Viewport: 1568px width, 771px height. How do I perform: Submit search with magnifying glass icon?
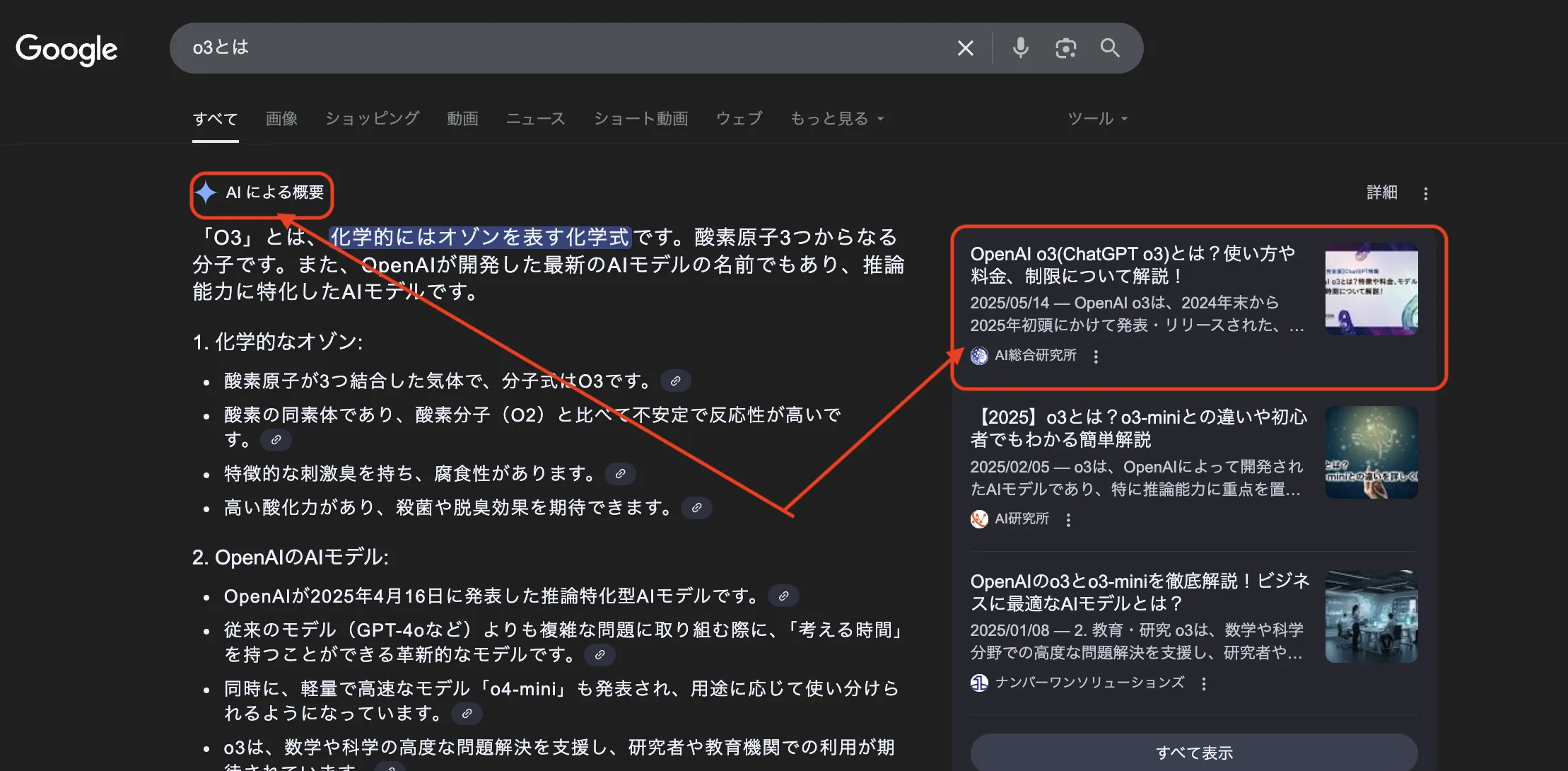tap(1110, 48)
